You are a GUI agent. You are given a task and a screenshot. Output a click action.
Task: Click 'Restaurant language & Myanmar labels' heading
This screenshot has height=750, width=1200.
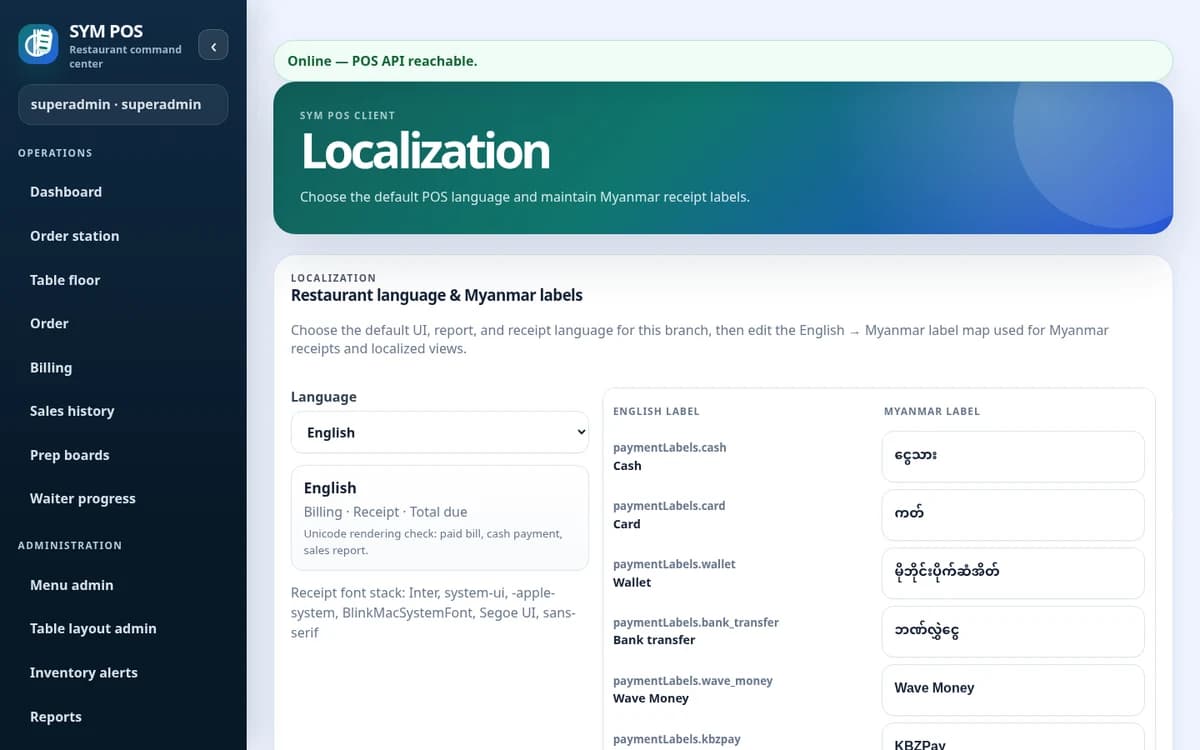tap(437, 295)
